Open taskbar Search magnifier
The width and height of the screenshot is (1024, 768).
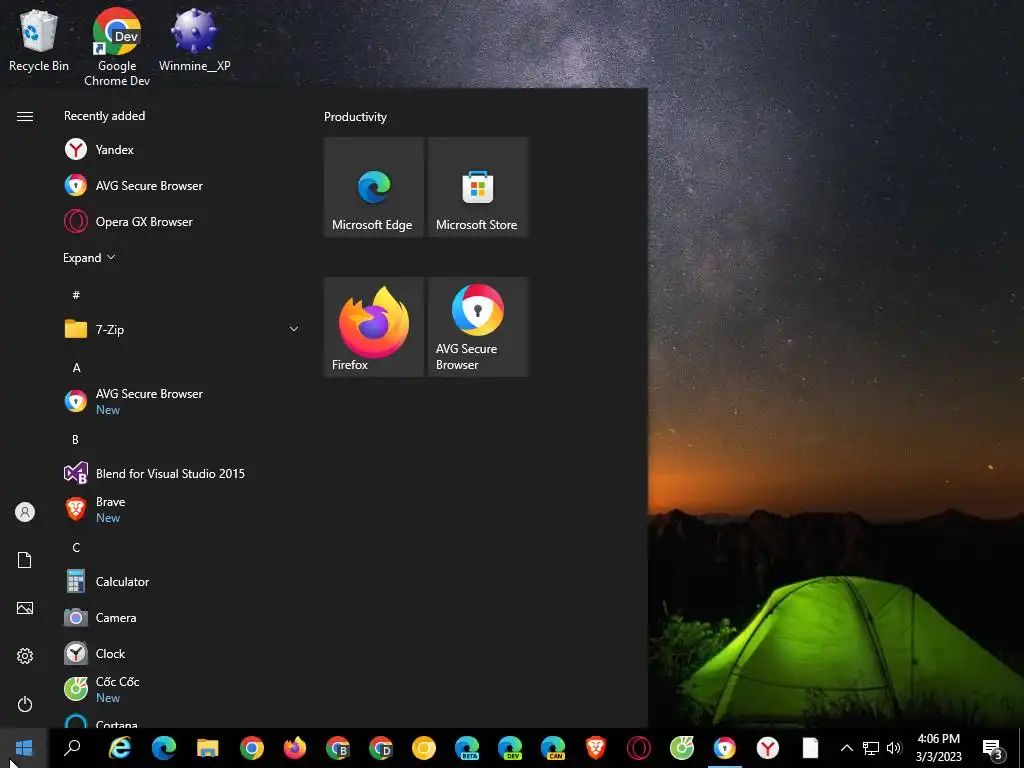72,748
